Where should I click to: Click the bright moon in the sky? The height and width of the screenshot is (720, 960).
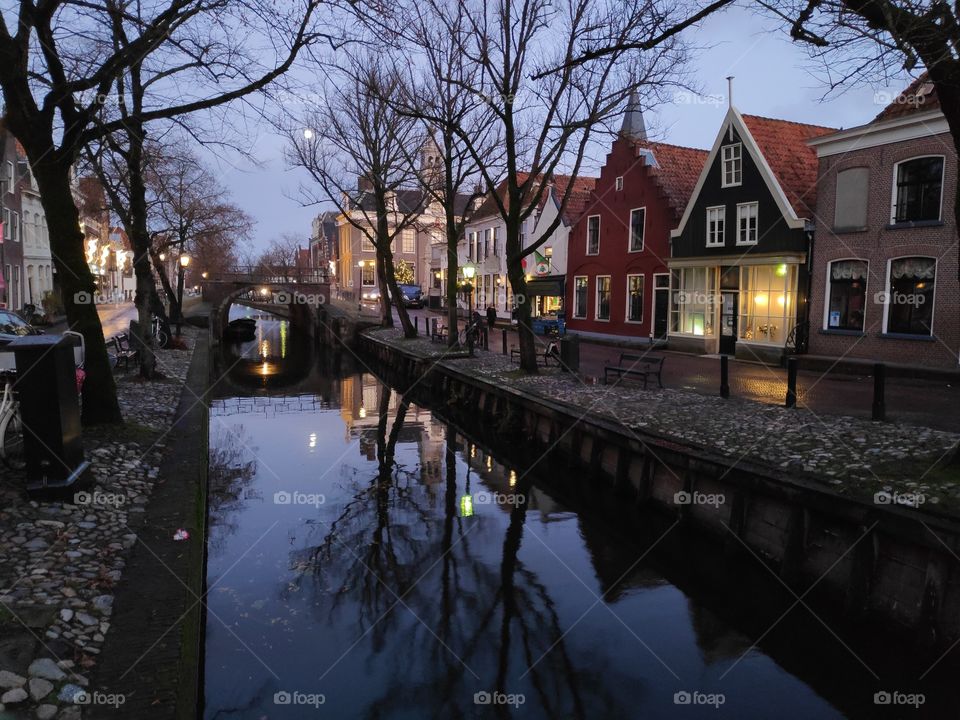click(x=308, y=133)
